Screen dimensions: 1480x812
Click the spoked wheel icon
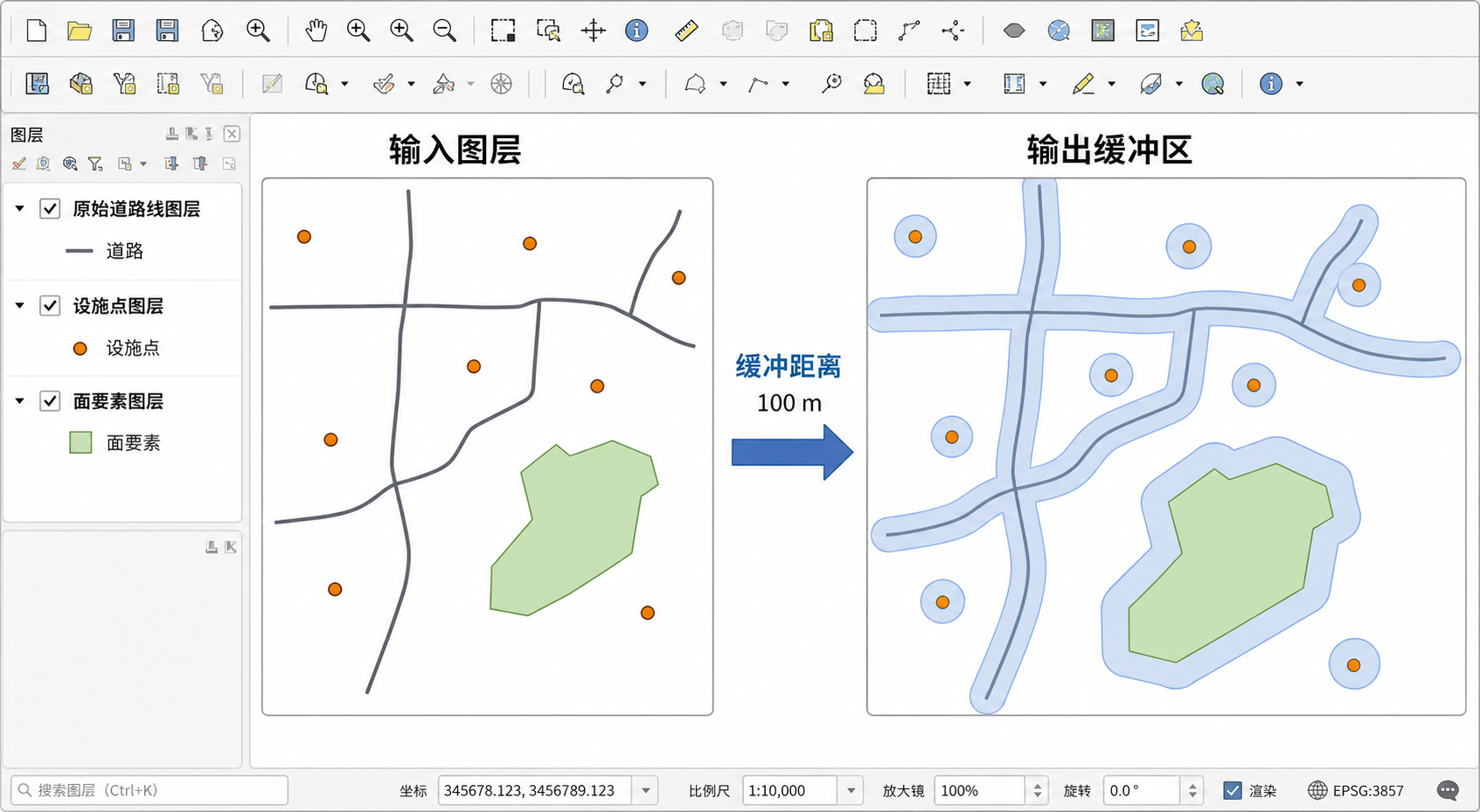point(501,83)
